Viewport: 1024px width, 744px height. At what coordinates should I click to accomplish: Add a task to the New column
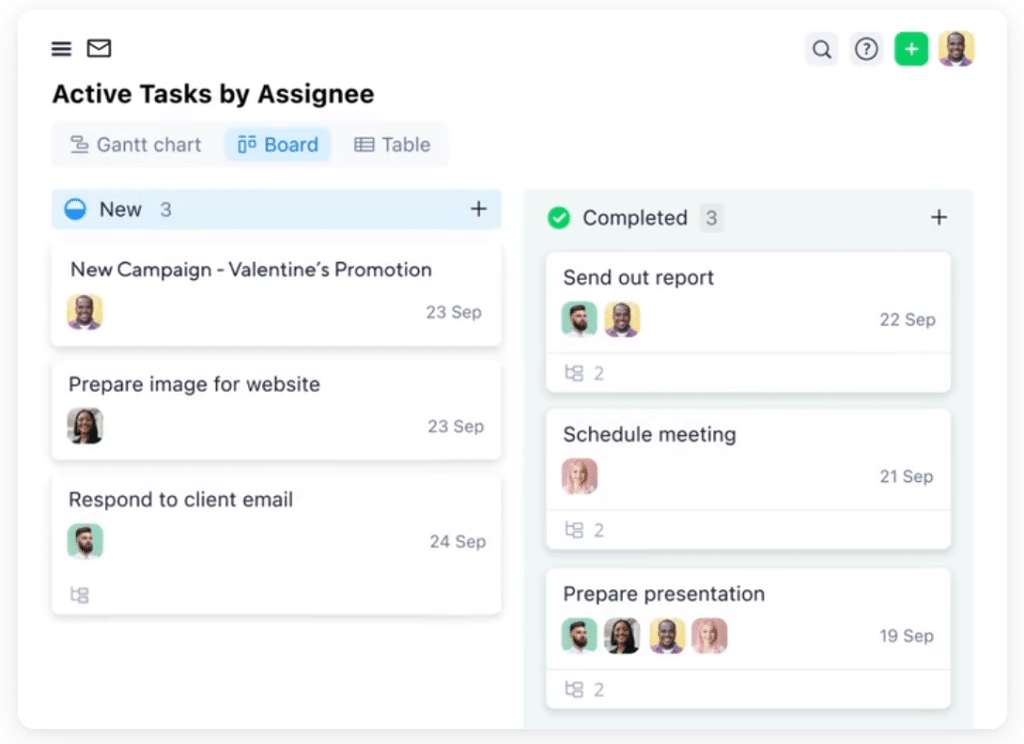(479, 209)
